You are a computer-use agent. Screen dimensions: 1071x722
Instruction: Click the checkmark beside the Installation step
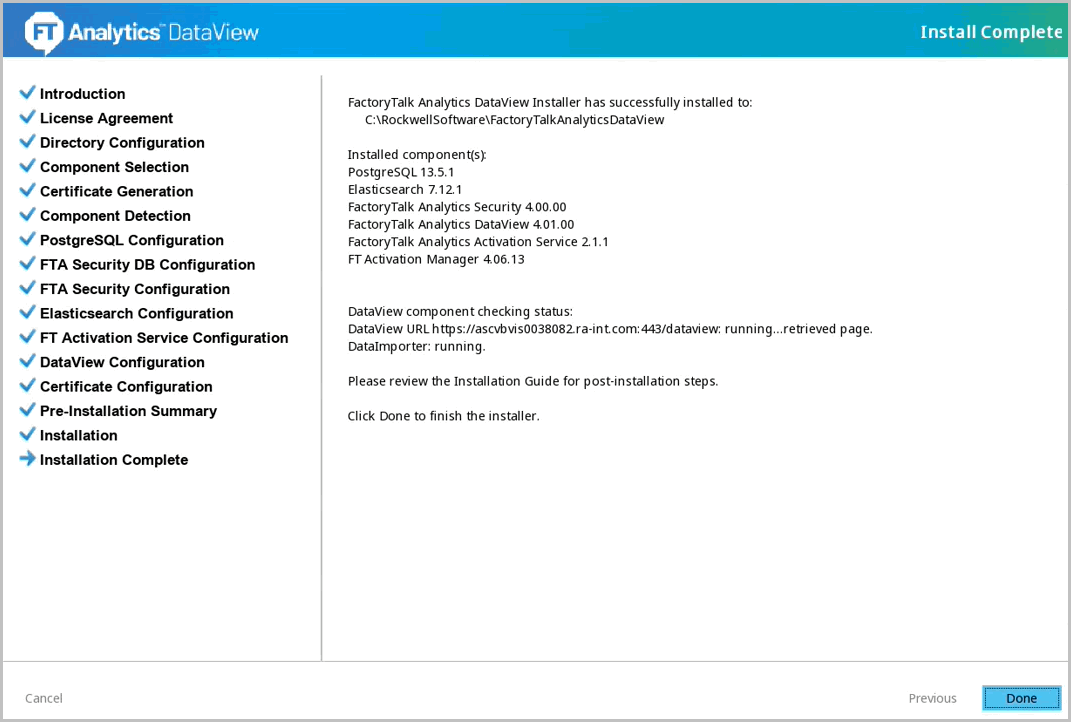pyautogui.click(x=27, y=434)
